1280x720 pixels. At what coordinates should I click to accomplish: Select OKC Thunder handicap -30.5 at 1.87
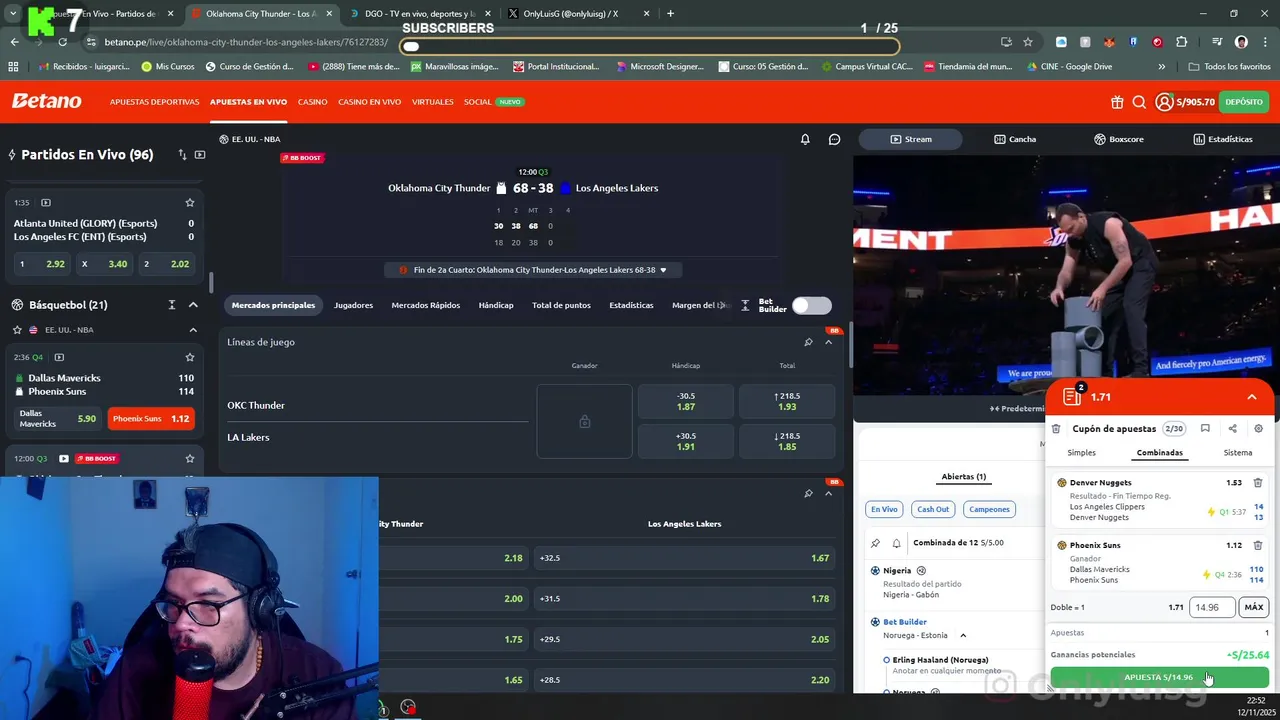(686, 401)
